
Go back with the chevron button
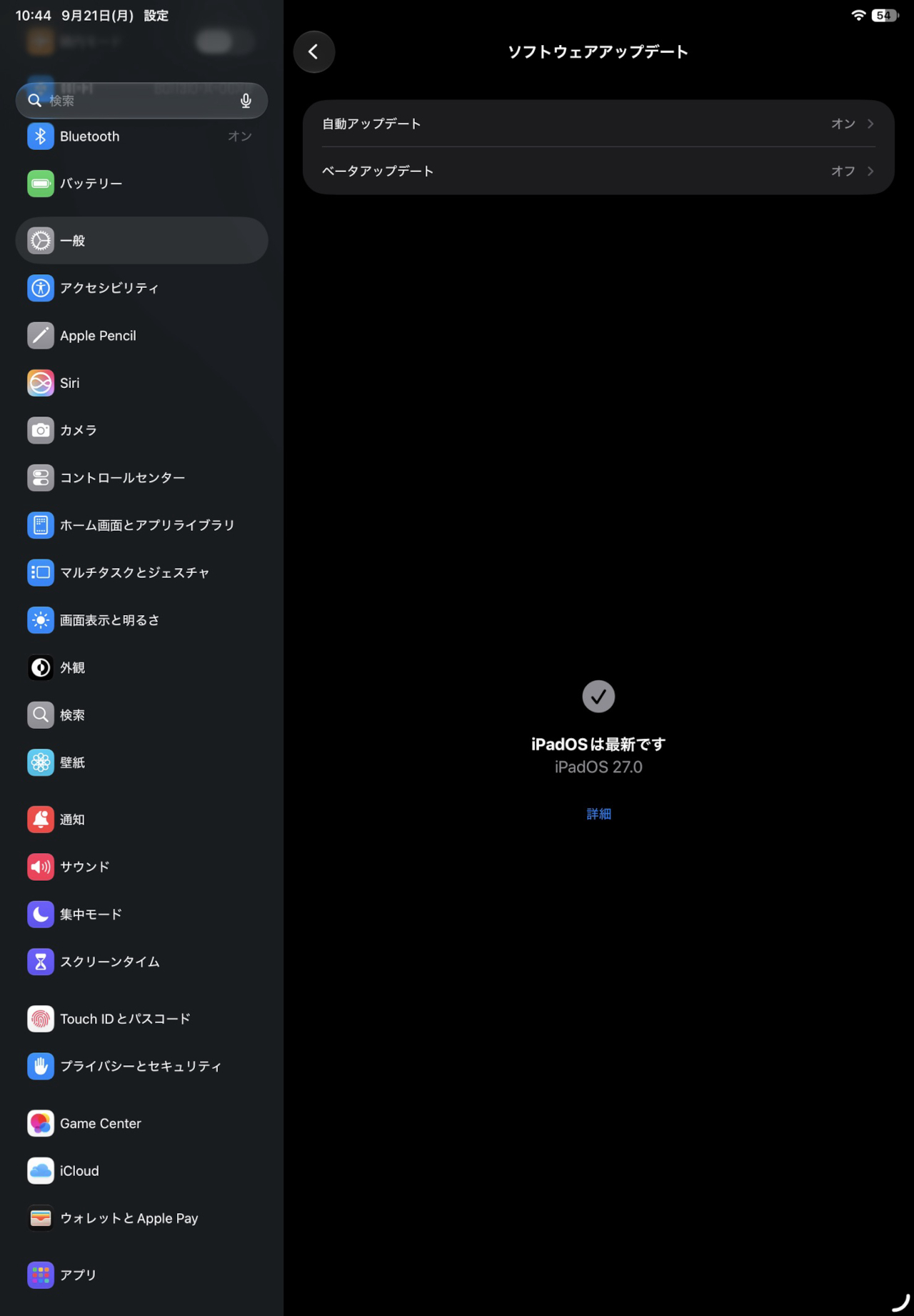(314, 51)
